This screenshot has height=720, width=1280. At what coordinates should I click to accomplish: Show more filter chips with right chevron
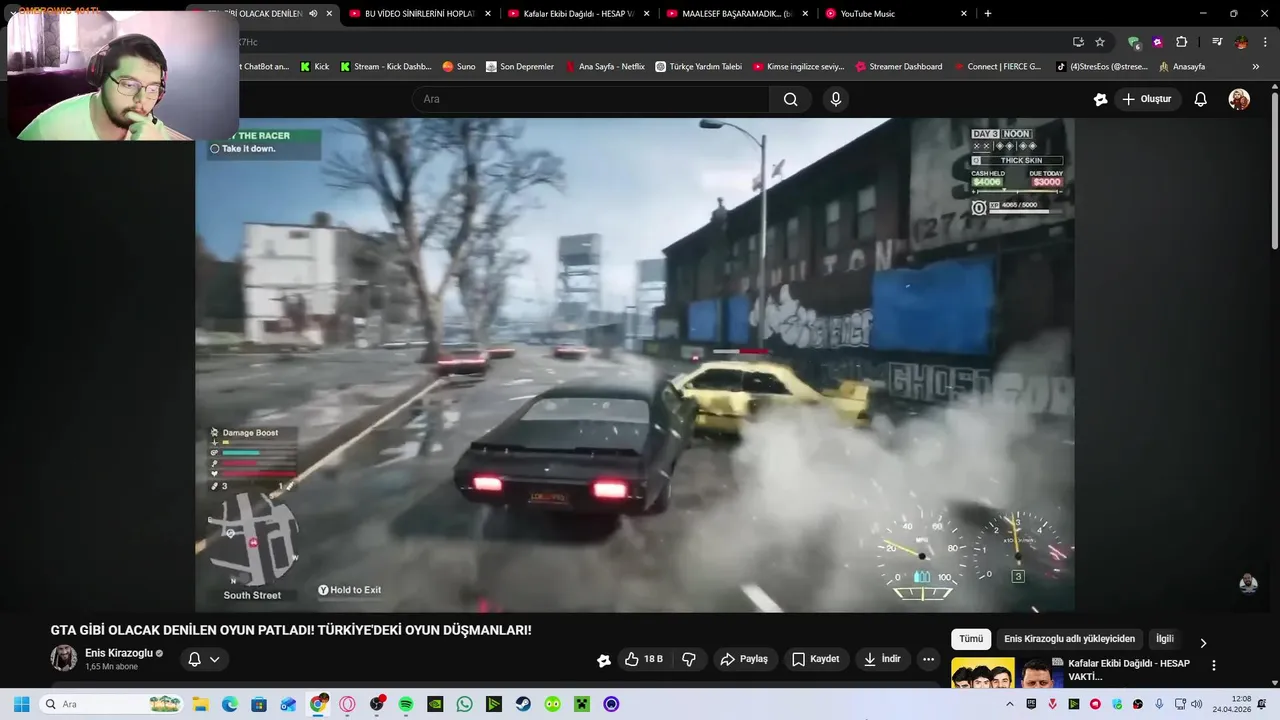1203,643
